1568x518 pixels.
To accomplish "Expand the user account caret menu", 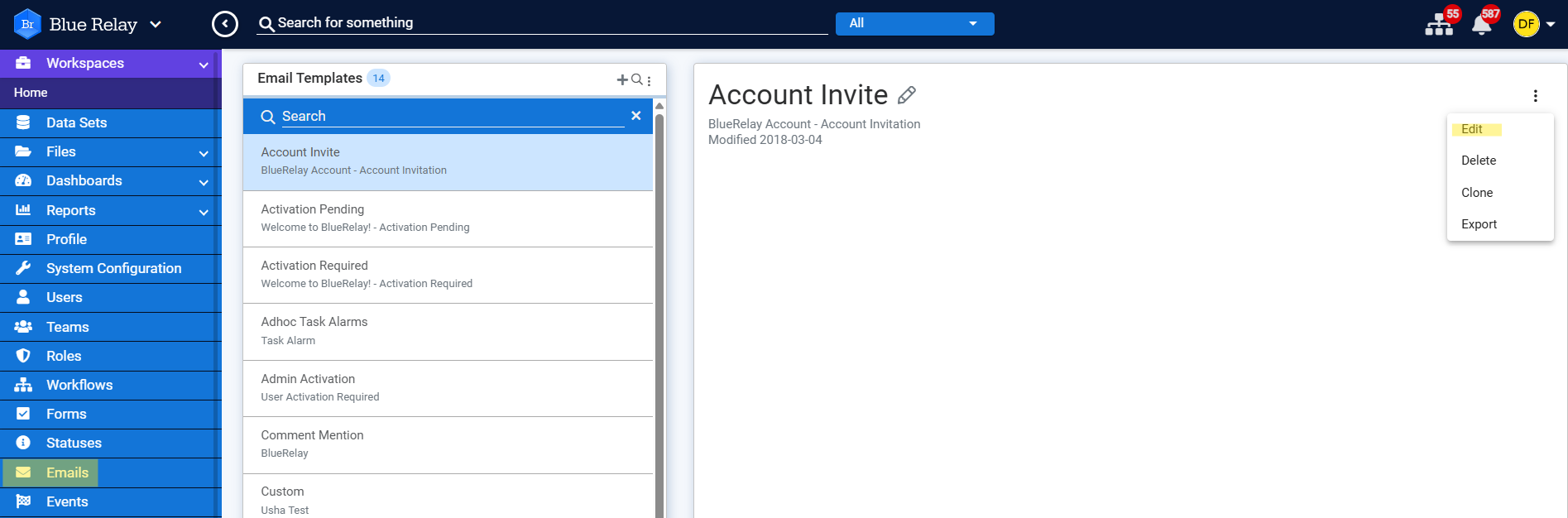I will (x=1551, y=24).
